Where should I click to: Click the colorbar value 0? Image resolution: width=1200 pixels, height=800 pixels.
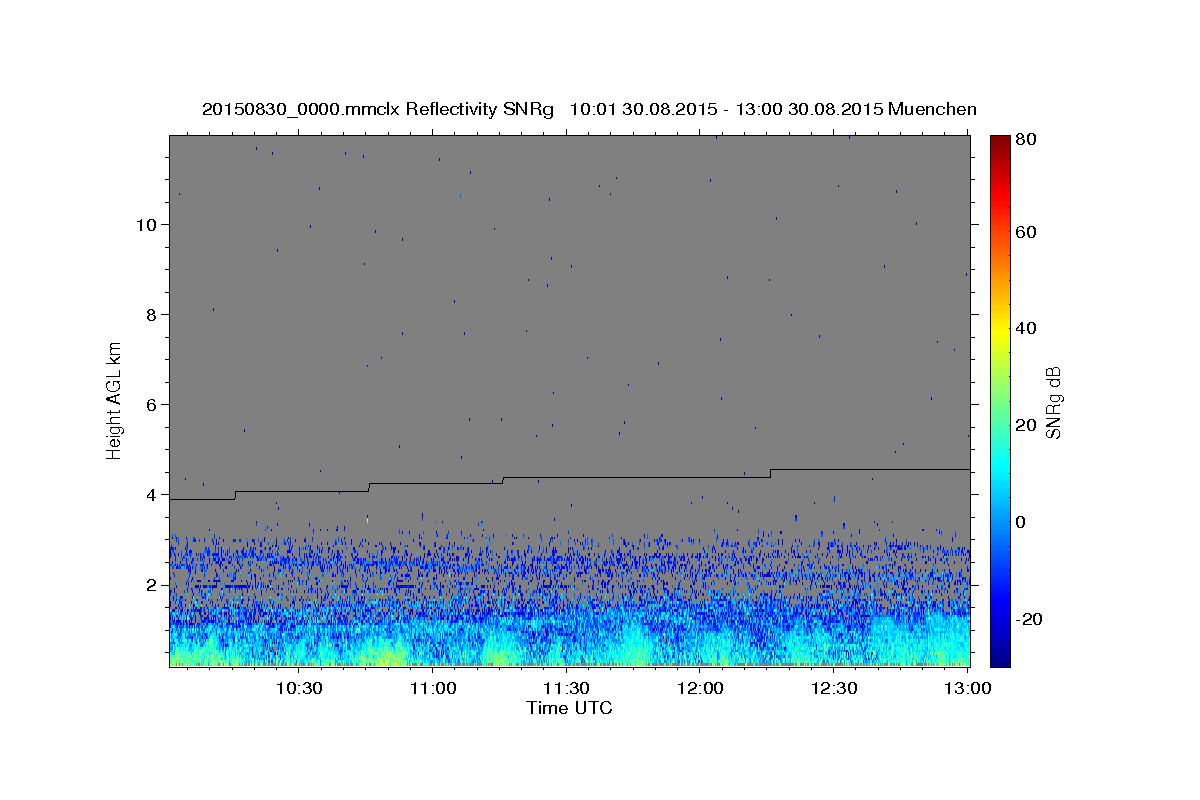1020,521
